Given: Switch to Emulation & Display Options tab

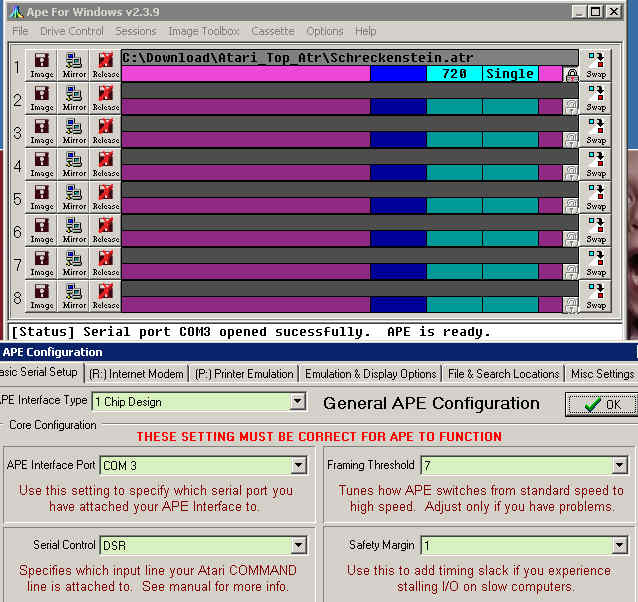Looking at the screenshot, I should click(x=371, y=374).
